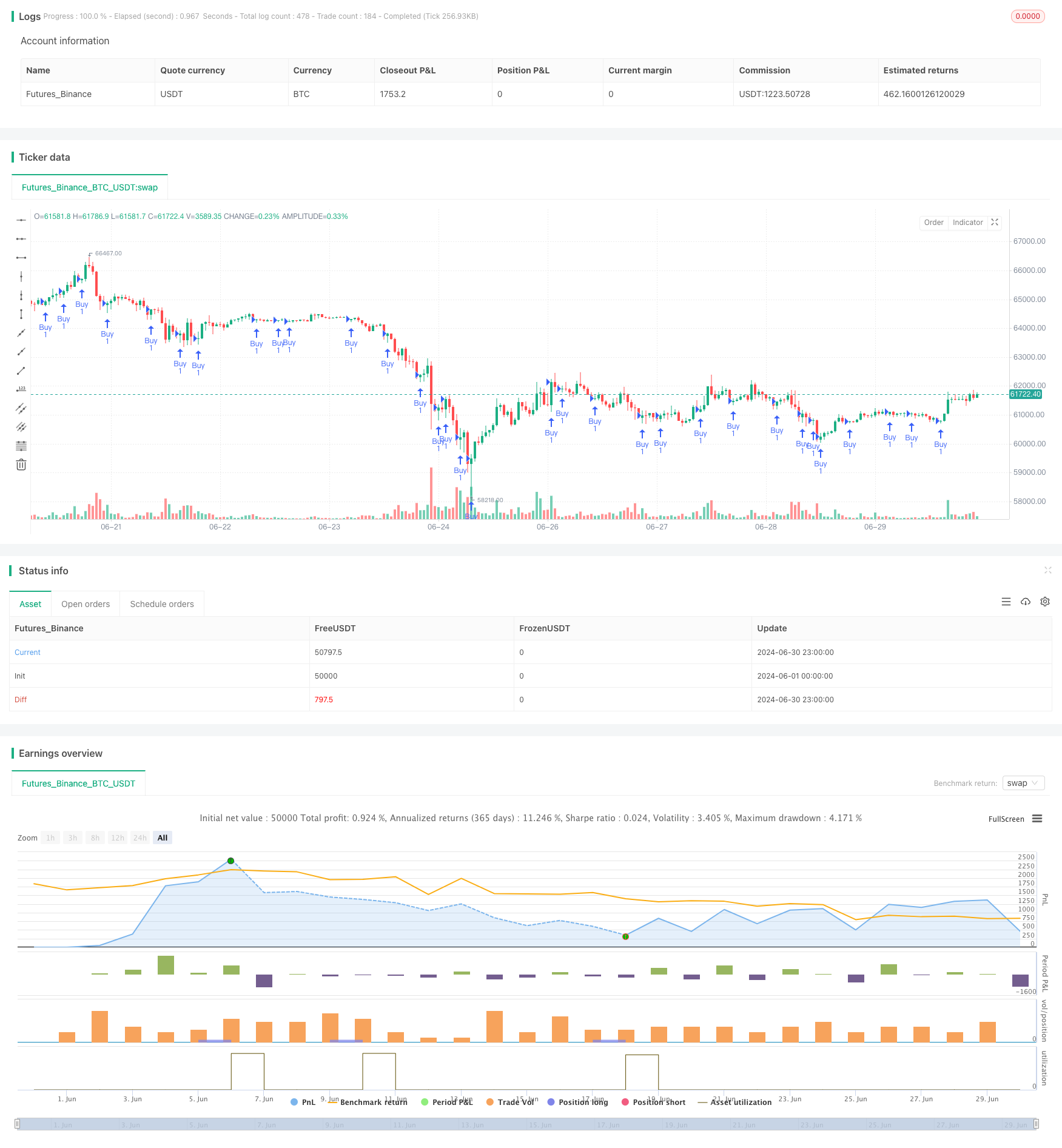The height and width of the screenshot is (1148, 1062).
Task: Download status info via cloud icon
Action: coord(1026,602)
